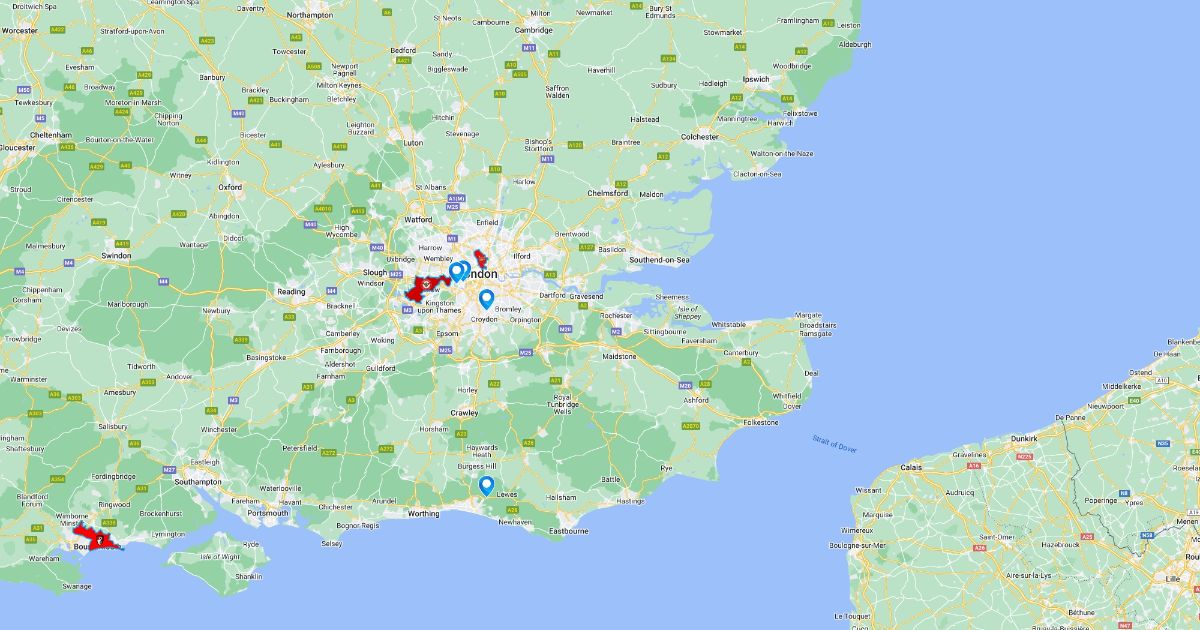Image resolution: width=1200 pixels, height=630 pixels.
Task: Click the front blue pin in central London
Action: [456, 272]
